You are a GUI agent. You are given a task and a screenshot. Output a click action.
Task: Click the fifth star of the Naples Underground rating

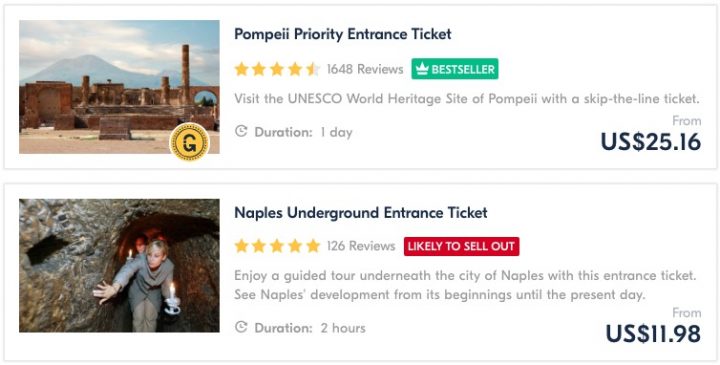313,246
